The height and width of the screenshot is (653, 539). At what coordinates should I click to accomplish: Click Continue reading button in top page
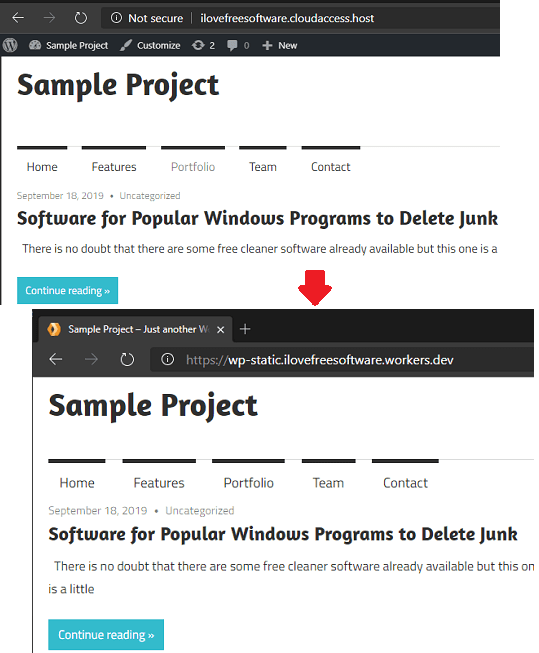pos(67,290)
